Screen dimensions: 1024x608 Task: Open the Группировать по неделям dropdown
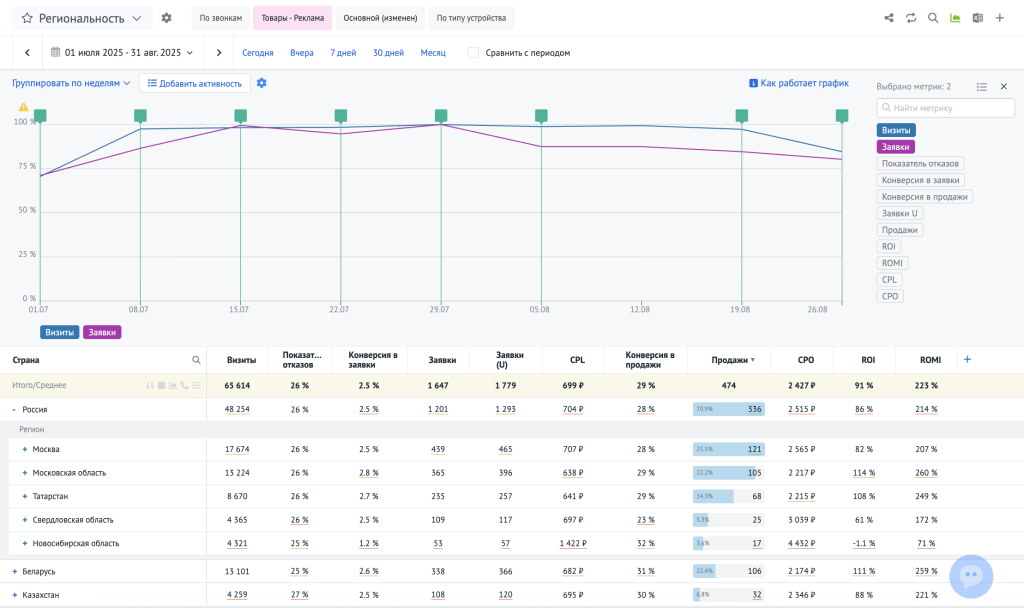pos(71,83)
